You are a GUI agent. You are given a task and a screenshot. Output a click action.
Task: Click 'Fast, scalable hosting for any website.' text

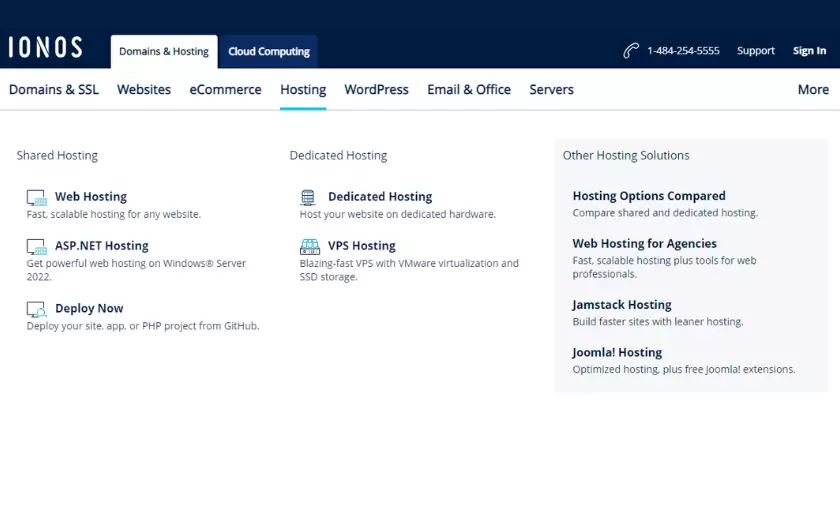tap(114, 214)
